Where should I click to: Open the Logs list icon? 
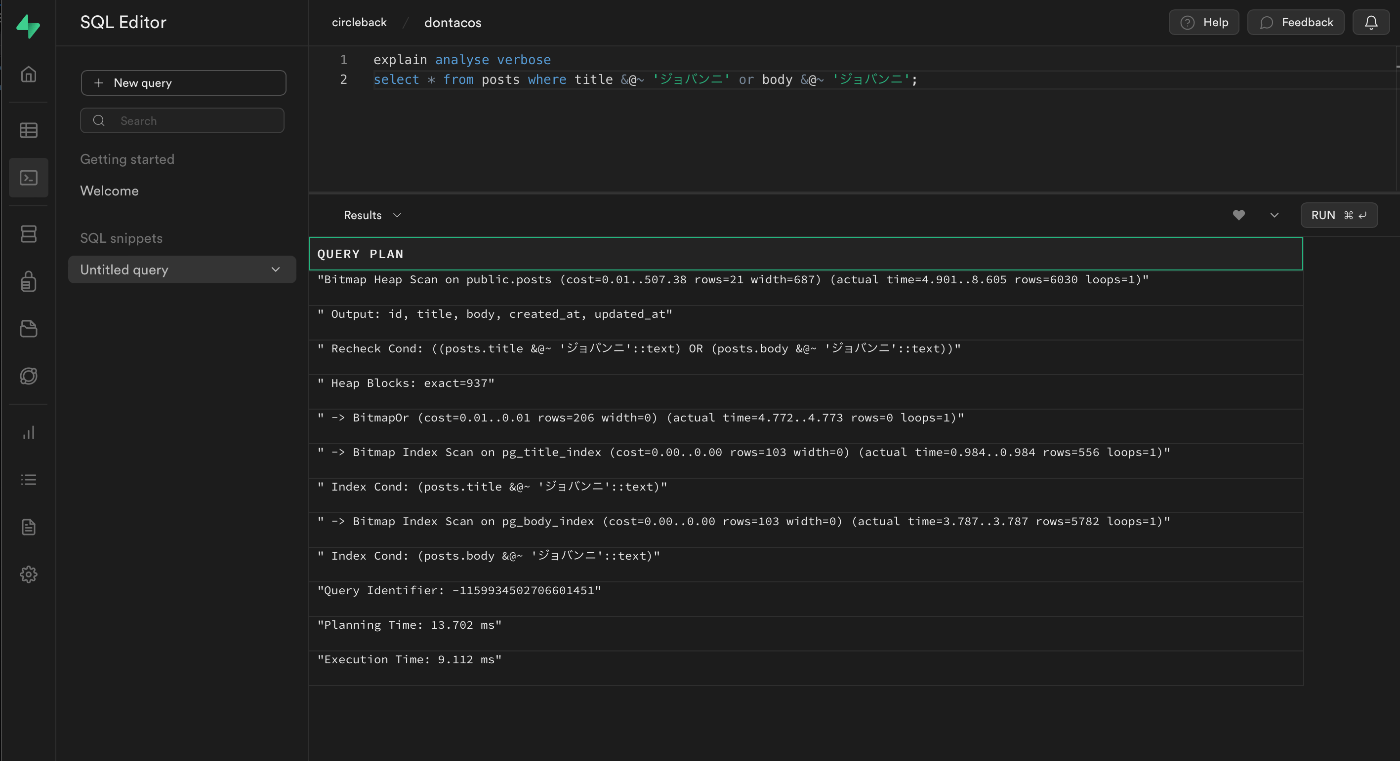(x=29, y=480)
